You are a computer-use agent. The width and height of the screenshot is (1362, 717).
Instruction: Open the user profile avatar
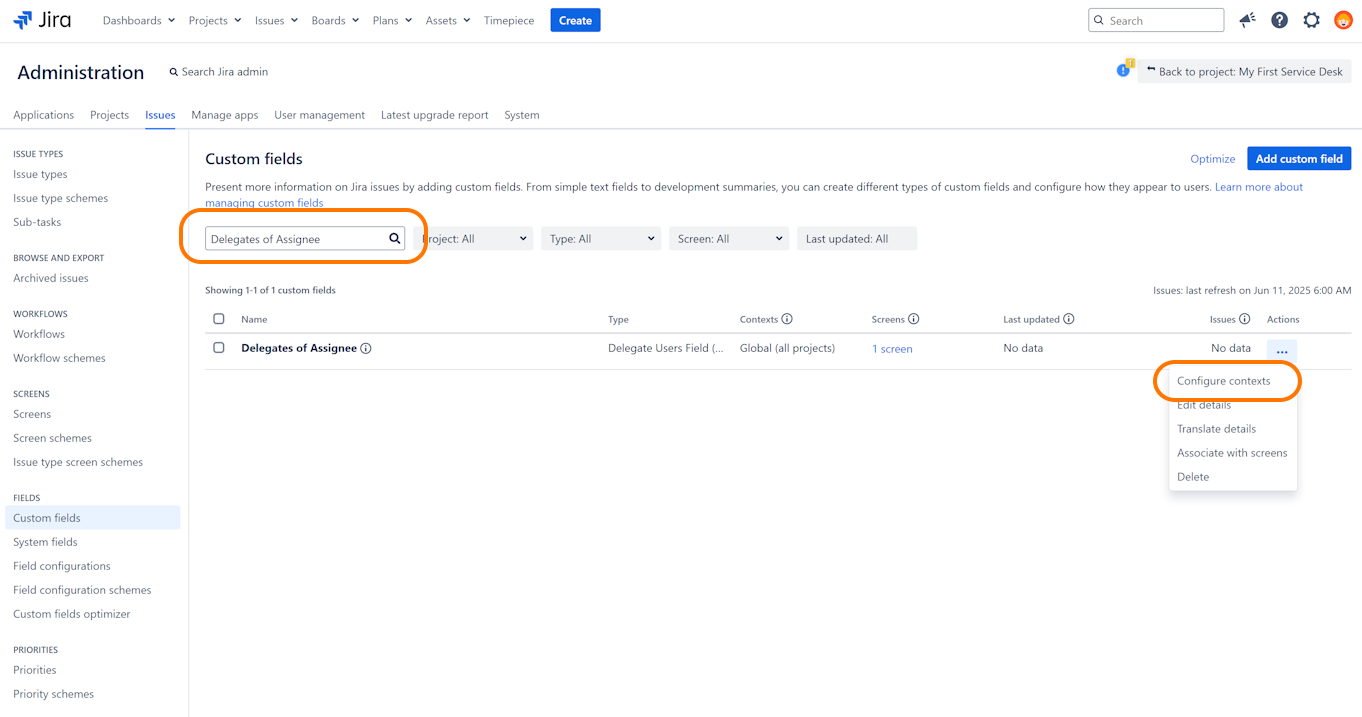1343,20
